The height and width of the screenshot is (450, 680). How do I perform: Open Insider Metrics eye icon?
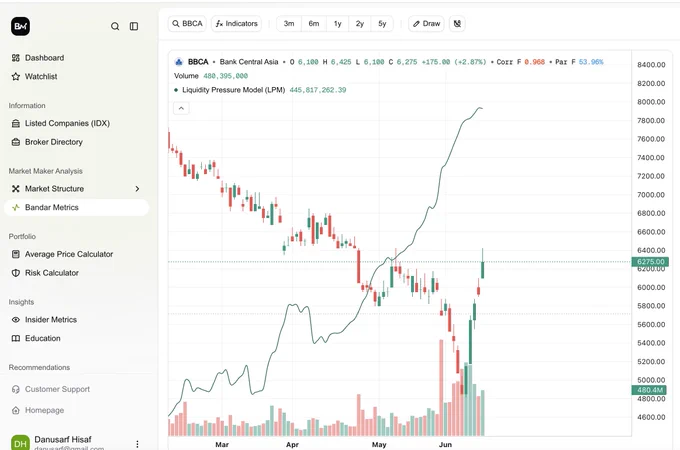pyautogui.click(x=16, y=320)
